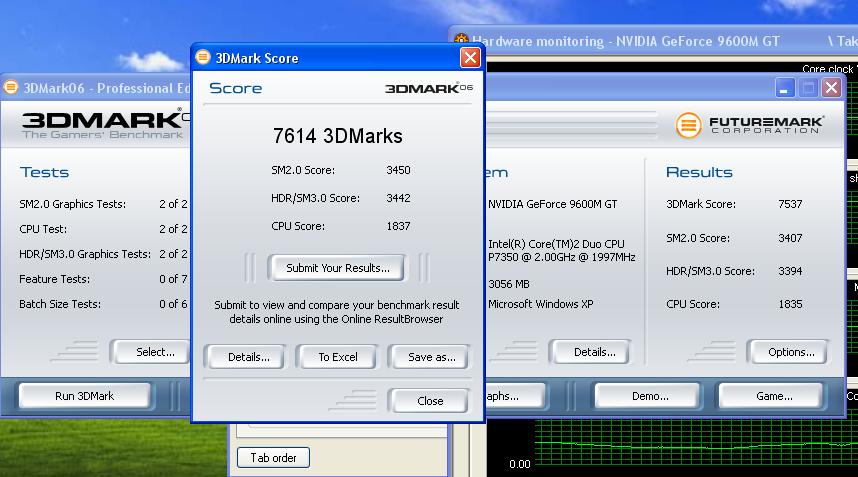This screenshot has height=477, width=858.
Task: Export the score with To Excel
Action: coord(338,357)
